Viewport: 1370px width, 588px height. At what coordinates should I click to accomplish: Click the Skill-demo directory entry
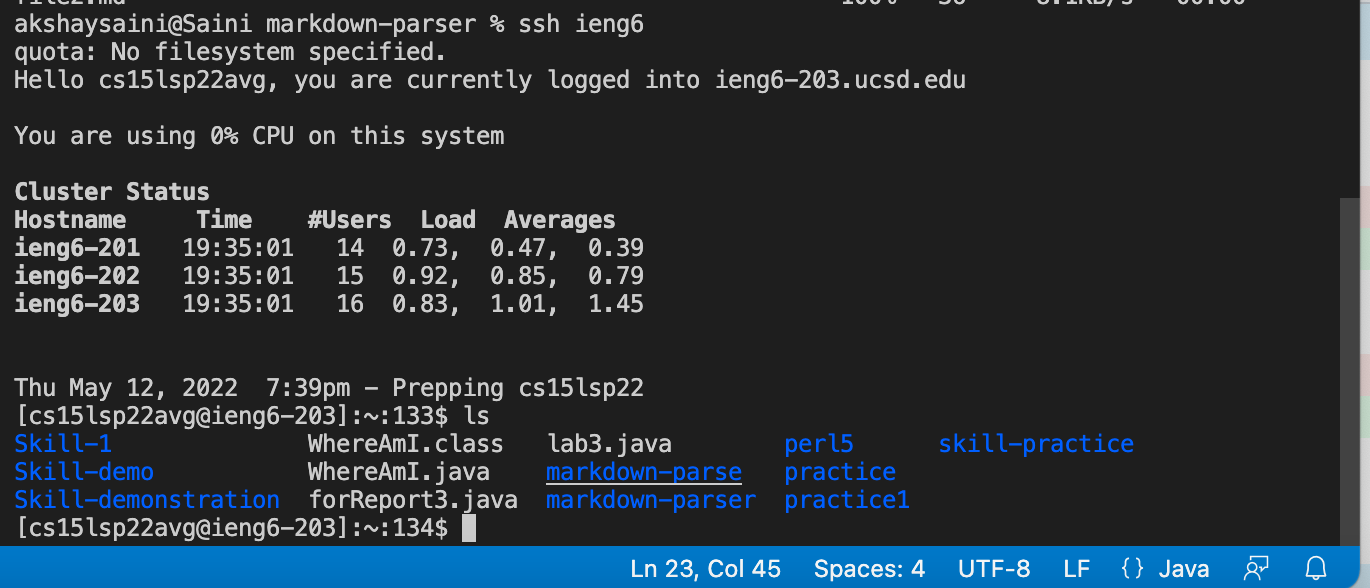tap(83, 471)
